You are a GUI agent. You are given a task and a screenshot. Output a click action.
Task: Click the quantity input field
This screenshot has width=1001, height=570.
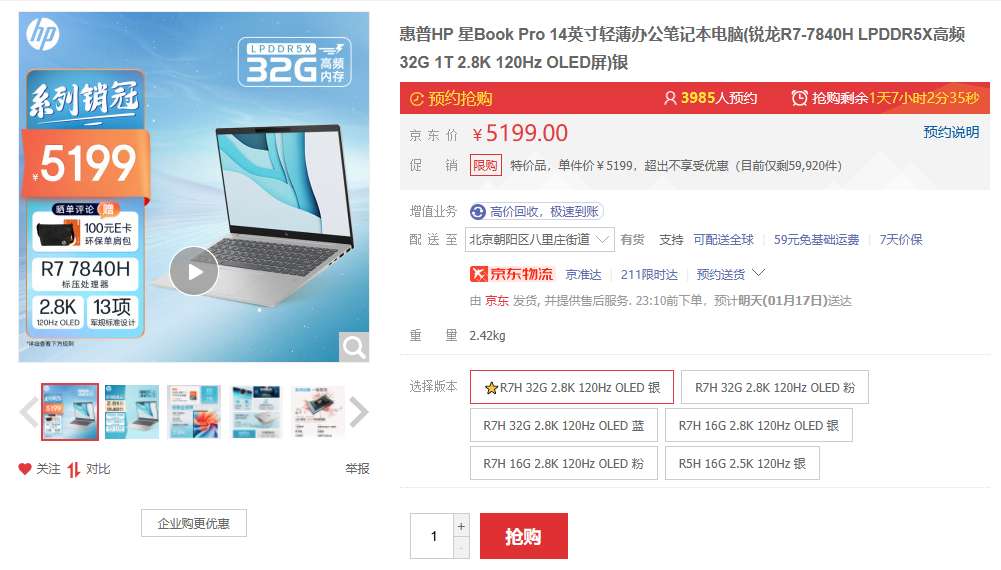tap(432, 536)
